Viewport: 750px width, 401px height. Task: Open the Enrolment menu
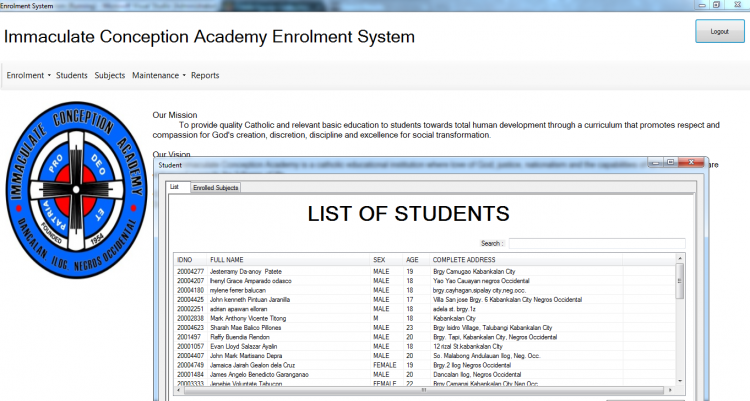coord(25,75)
